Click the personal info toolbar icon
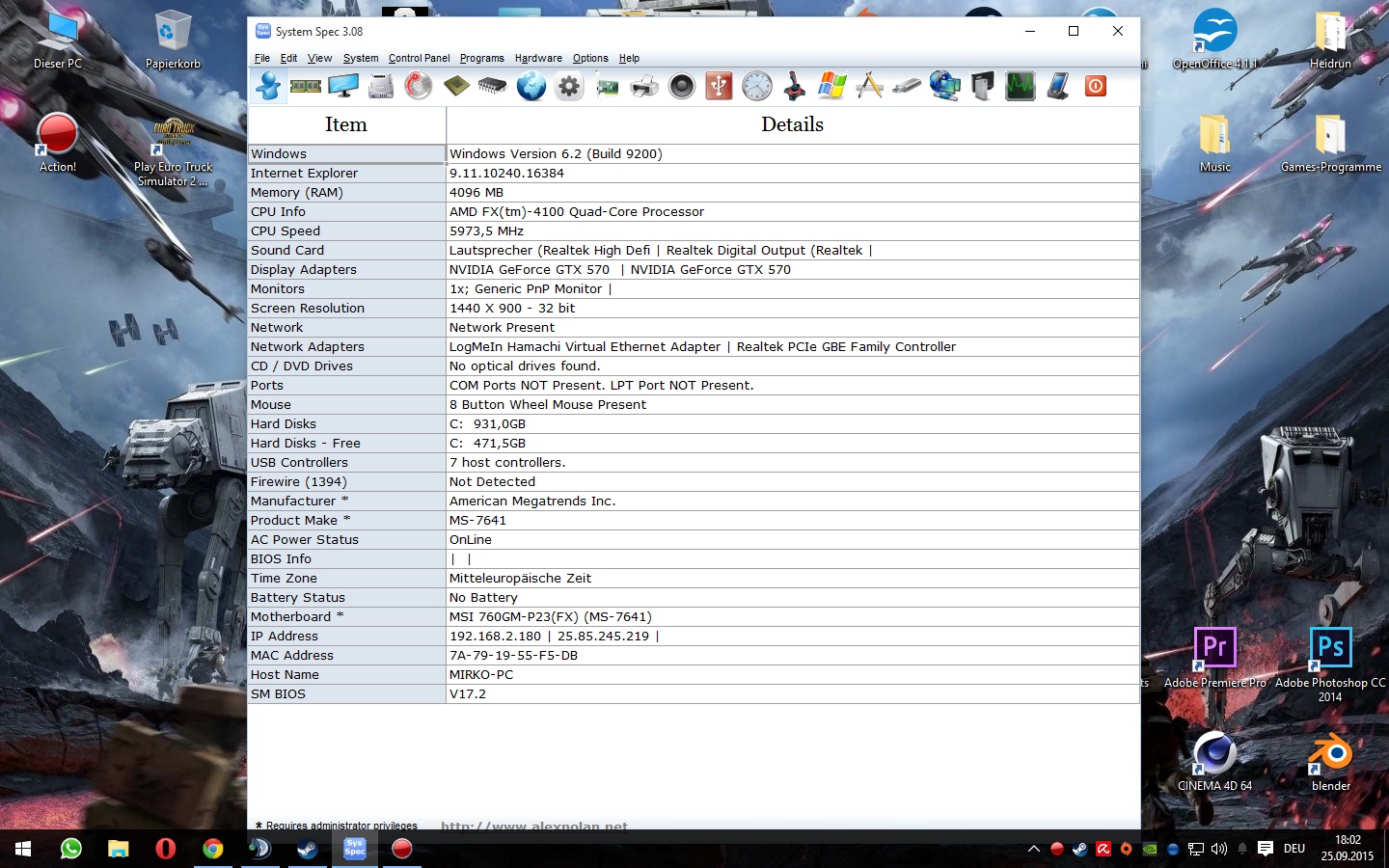Viewport: 1389px width, 868px height. [268, 86]
